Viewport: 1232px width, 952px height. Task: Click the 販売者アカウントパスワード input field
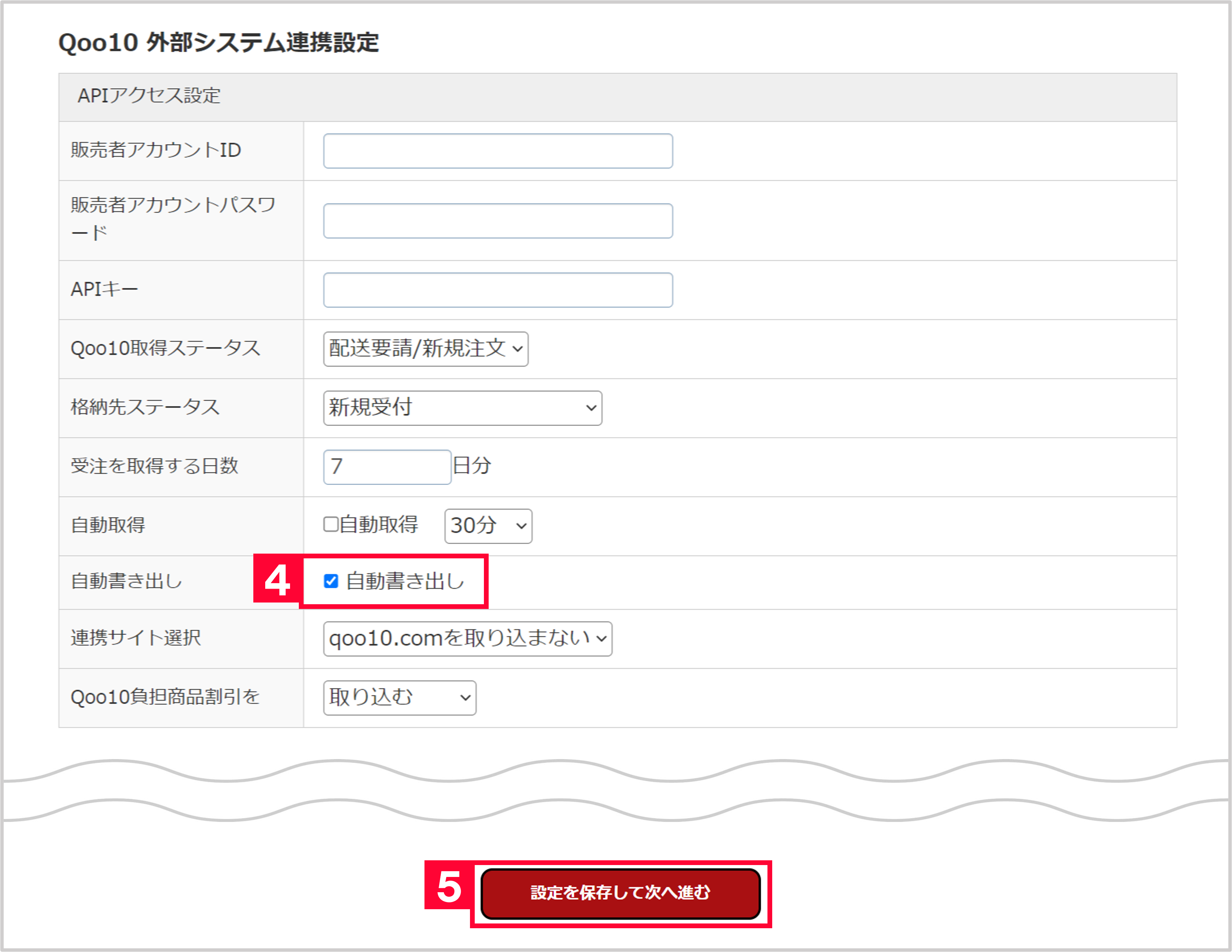(x=497, y=221)
